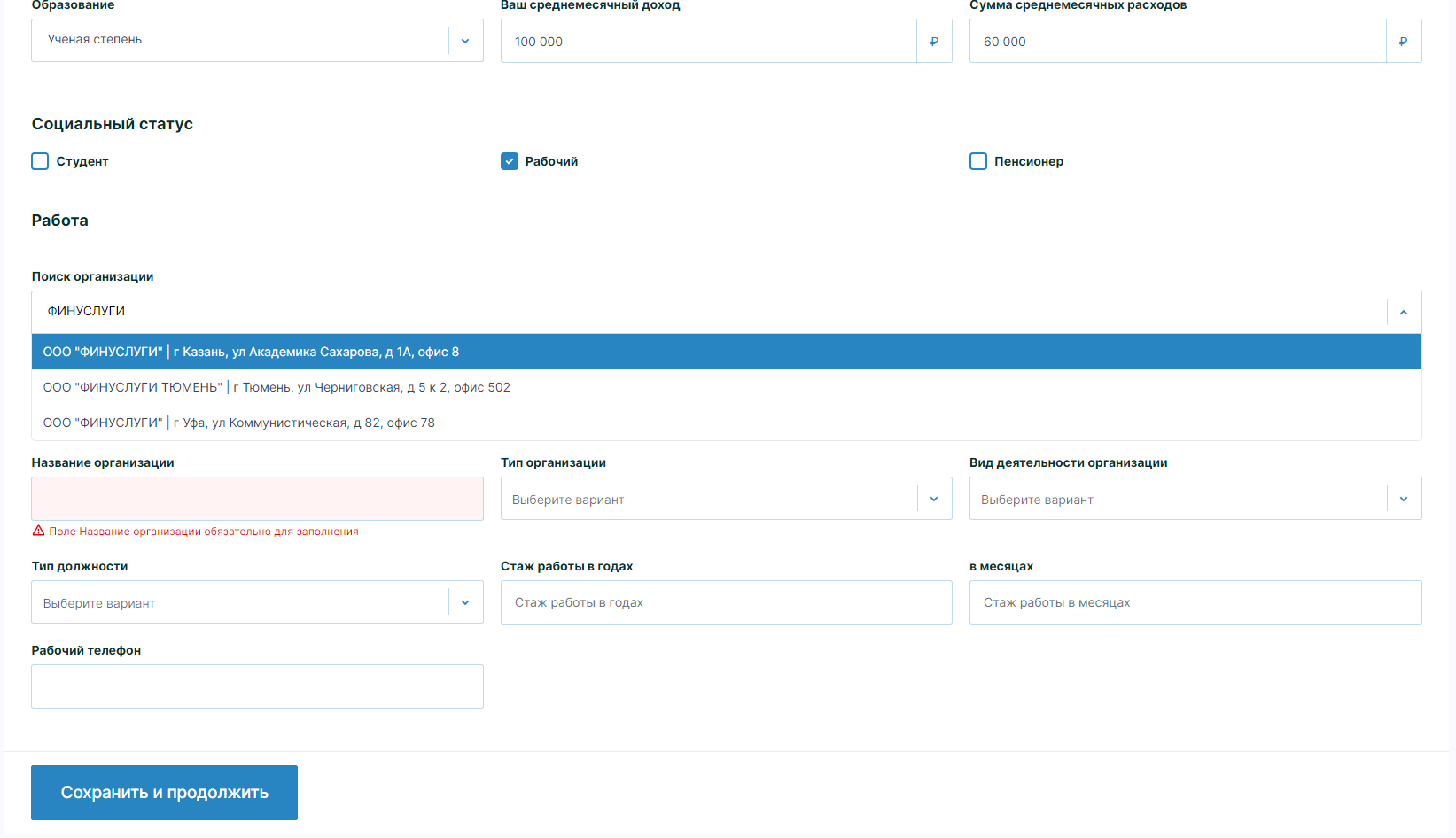
Task: Click the Стаж работы в месяцах field
Action: pyautogui.click(x=1195, y=602)
